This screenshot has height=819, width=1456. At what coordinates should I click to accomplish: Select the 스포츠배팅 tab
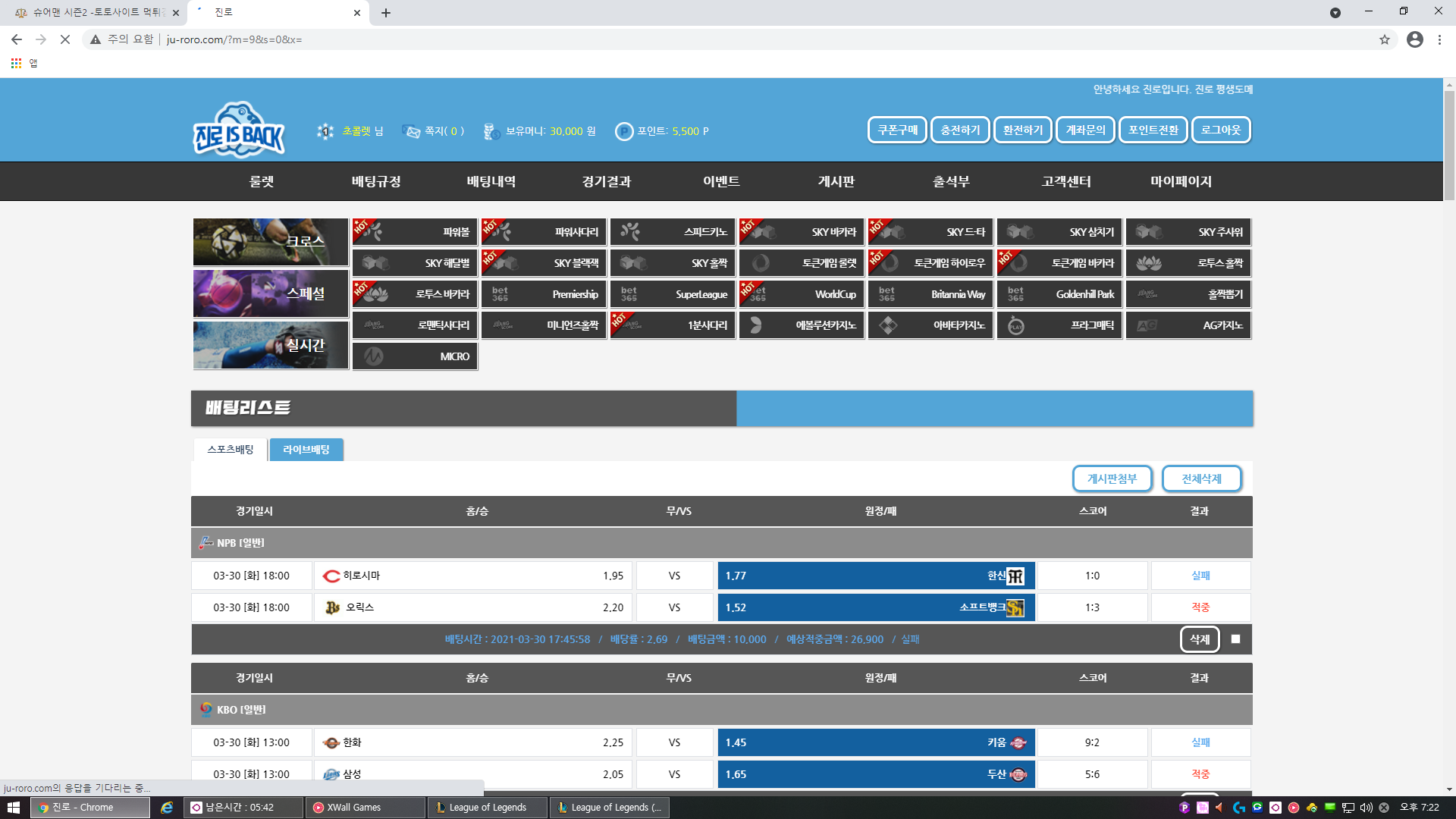coord(230,450)
